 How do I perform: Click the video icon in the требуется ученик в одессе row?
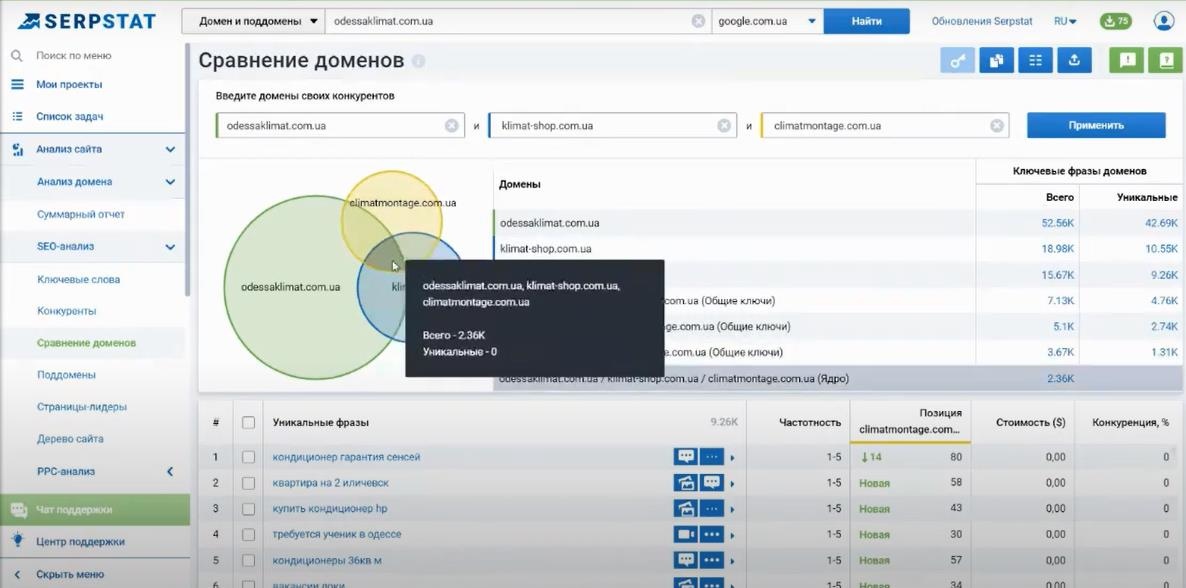point(686,534)
